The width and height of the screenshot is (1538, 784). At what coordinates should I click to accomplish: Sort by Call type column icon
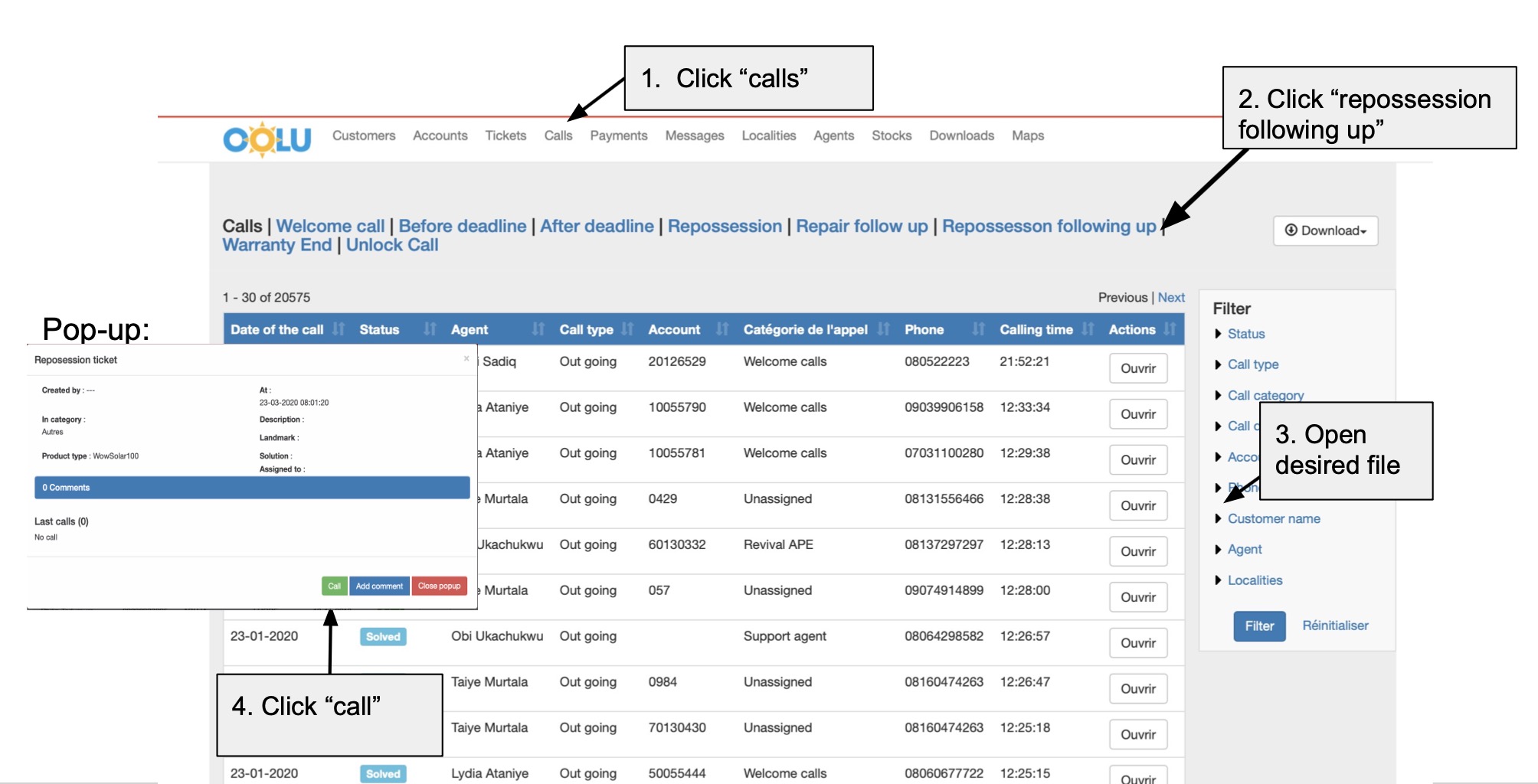click(628, 329)
